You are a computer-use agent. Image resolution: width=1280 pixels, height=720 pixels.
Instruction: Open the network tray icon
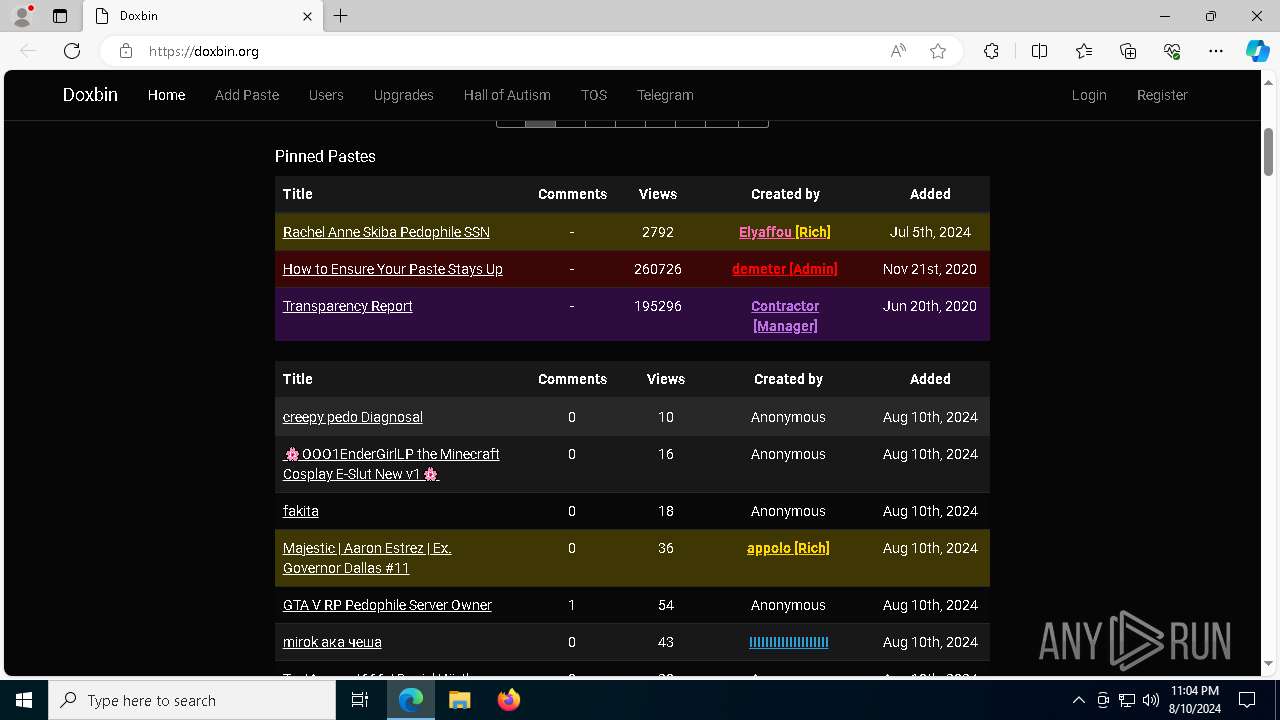pyautogui.click(x=1127, y=700)
